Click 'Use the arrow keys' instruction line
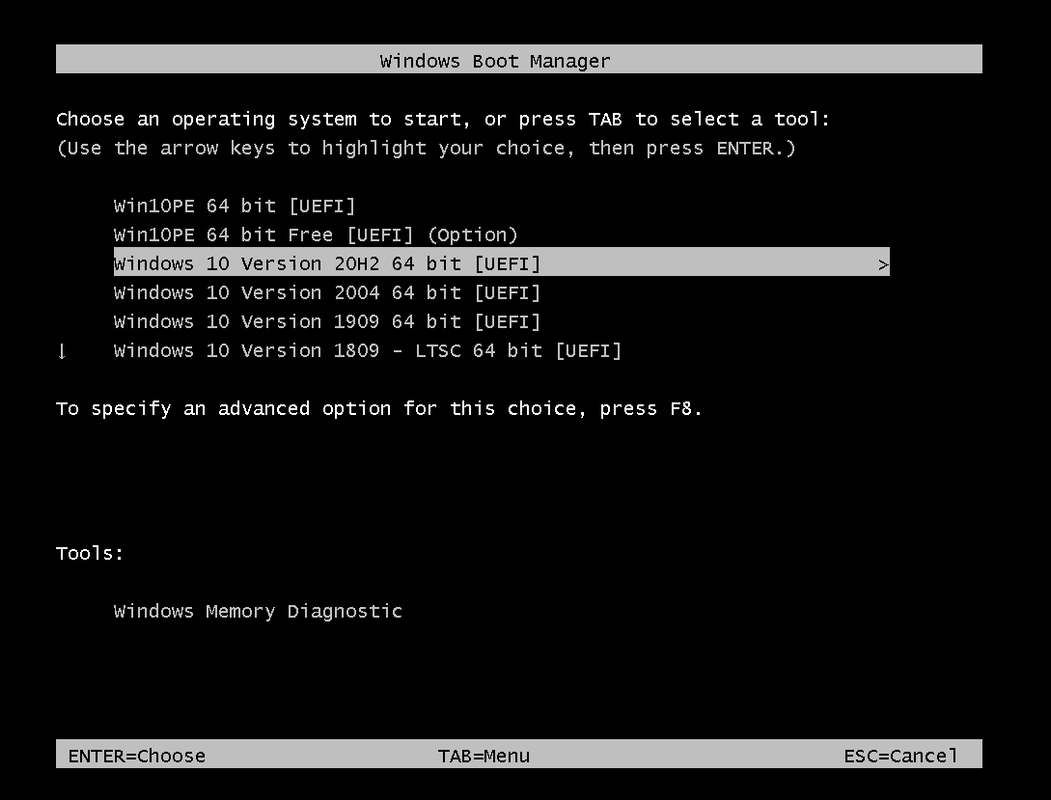Image resolution: width=1051 pixels, height=800 pixels. (x=426, y=148)
